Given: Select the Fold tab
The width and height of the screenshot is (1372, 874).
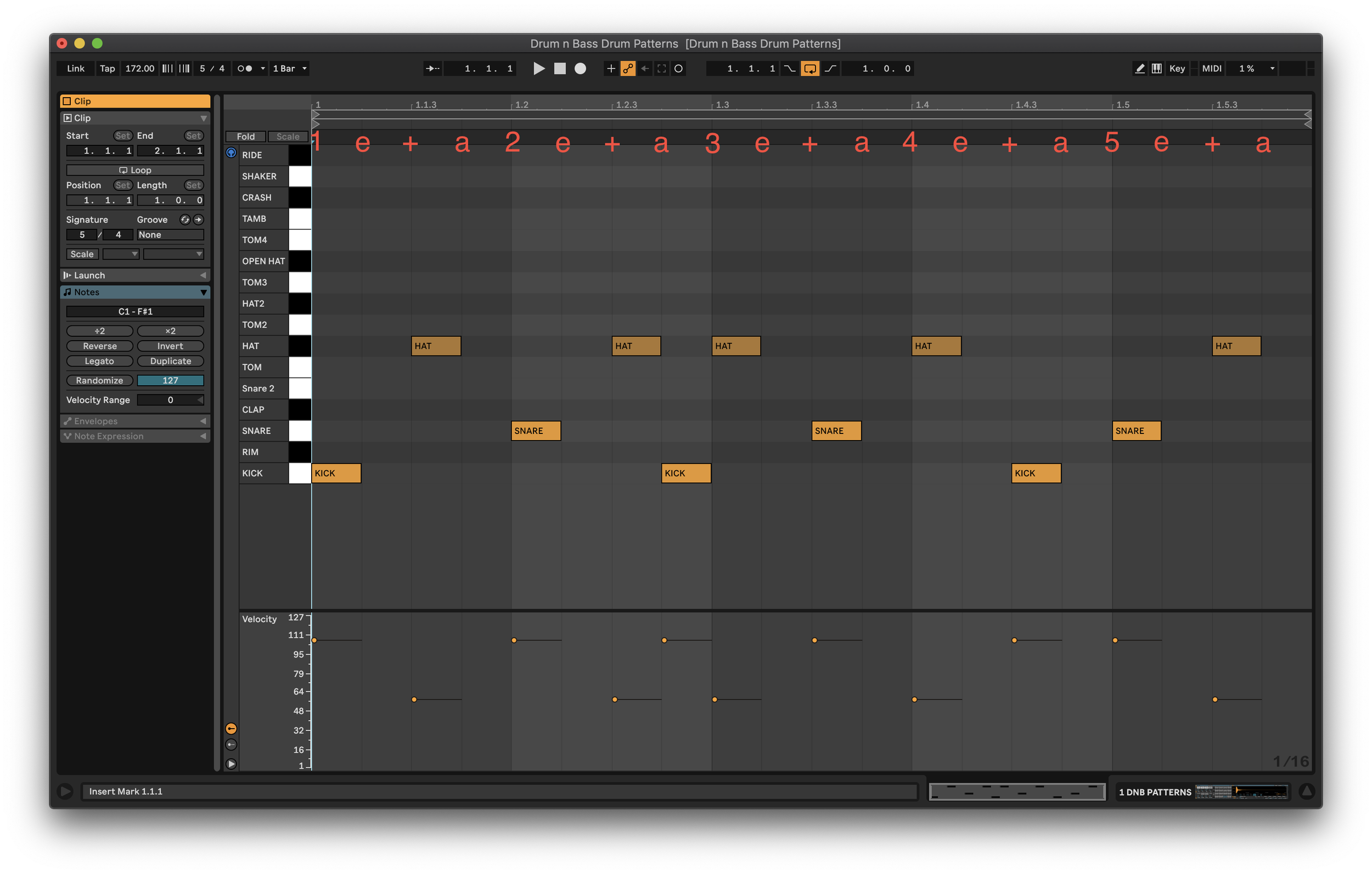Looking at the screenshot, I should click(245, 136).
